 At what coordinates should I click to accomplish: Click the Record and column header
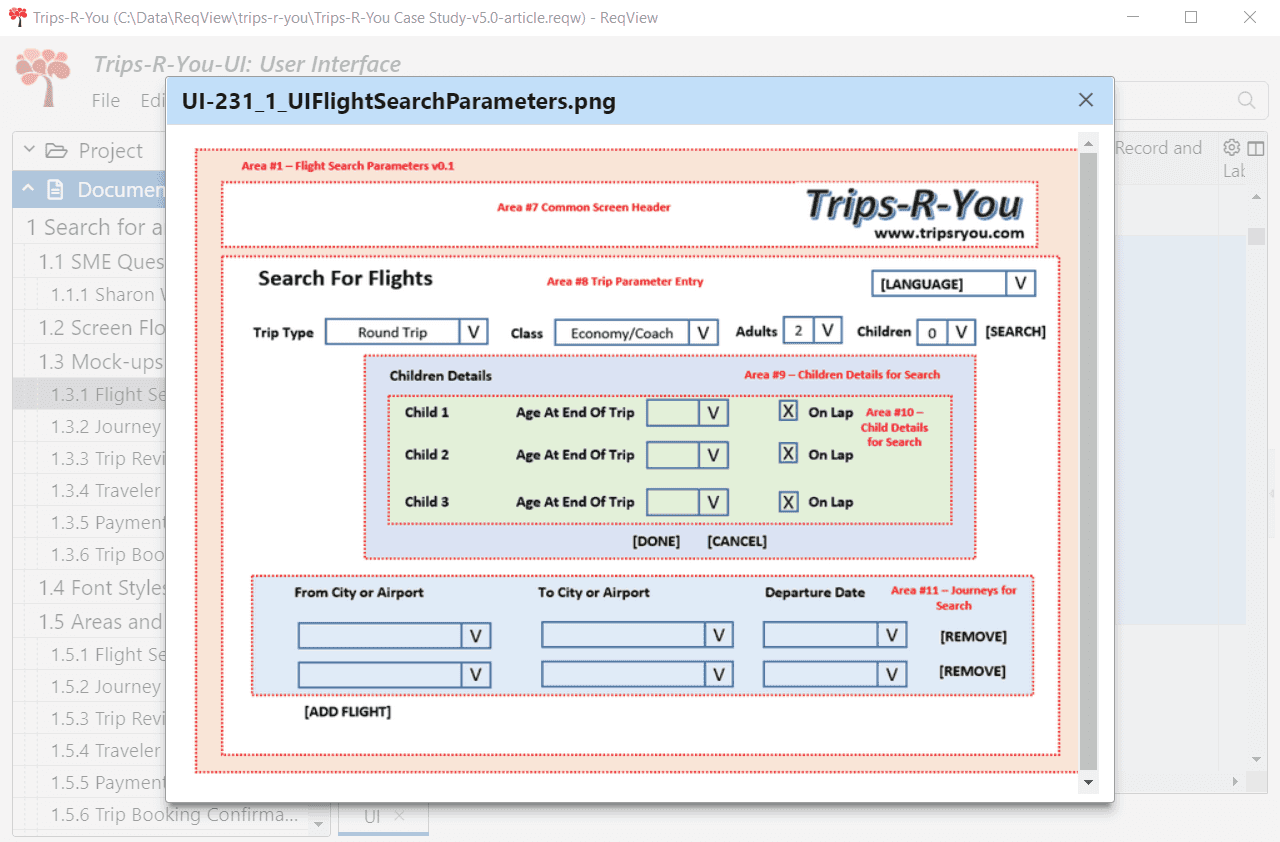pyautogui.click(x=1158, y=148)
